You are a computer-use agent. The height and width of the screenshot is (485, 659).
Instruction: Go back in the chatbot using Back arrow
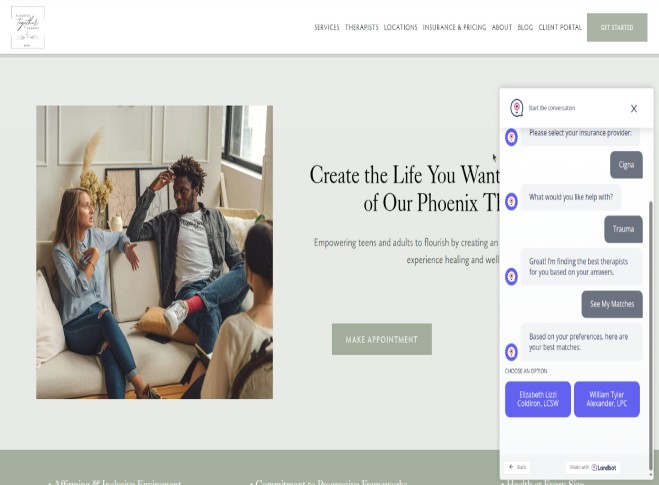click(x=517, y=467)
